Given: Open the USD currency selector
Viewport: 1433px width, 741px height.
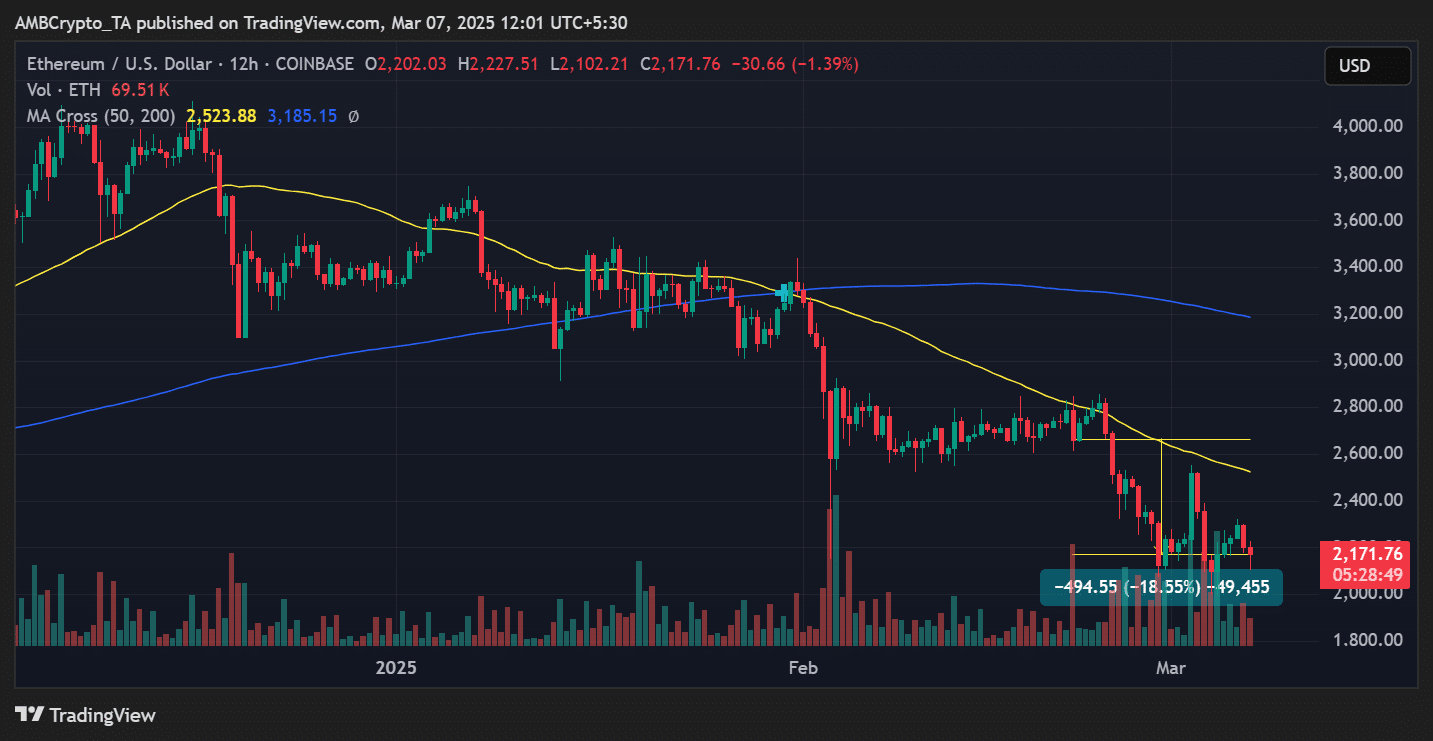Looking at the screenshot, I should 1367,66.
